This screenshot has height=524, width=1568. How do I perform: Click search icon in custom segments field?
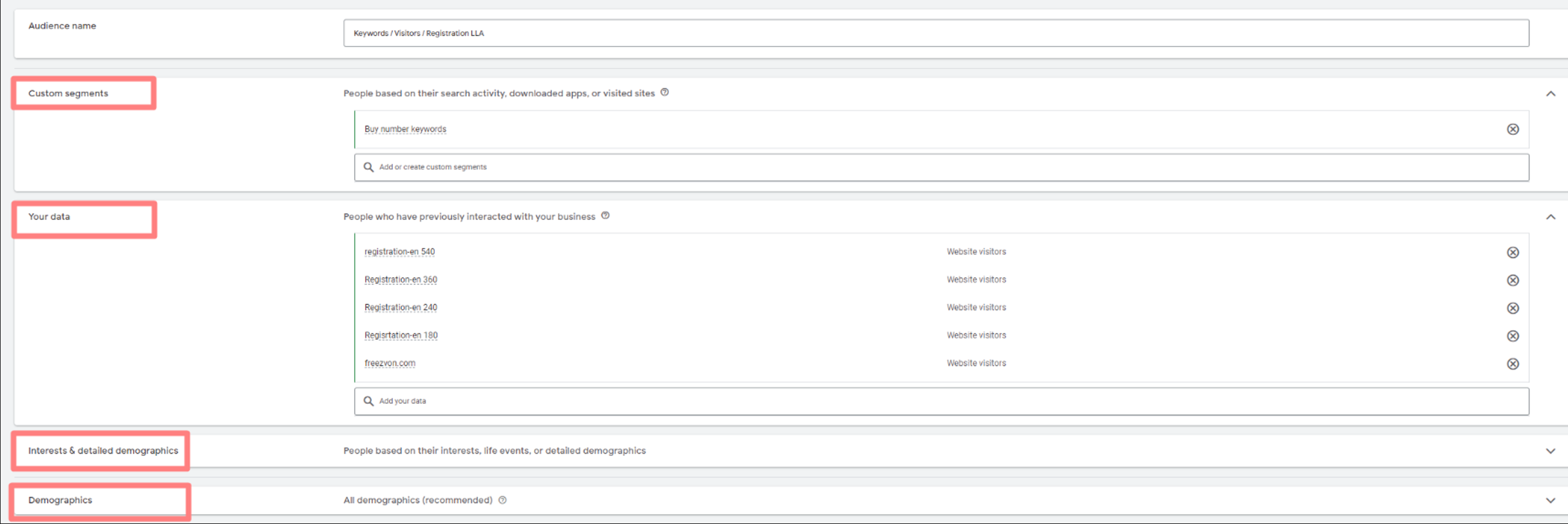point(368,167)
